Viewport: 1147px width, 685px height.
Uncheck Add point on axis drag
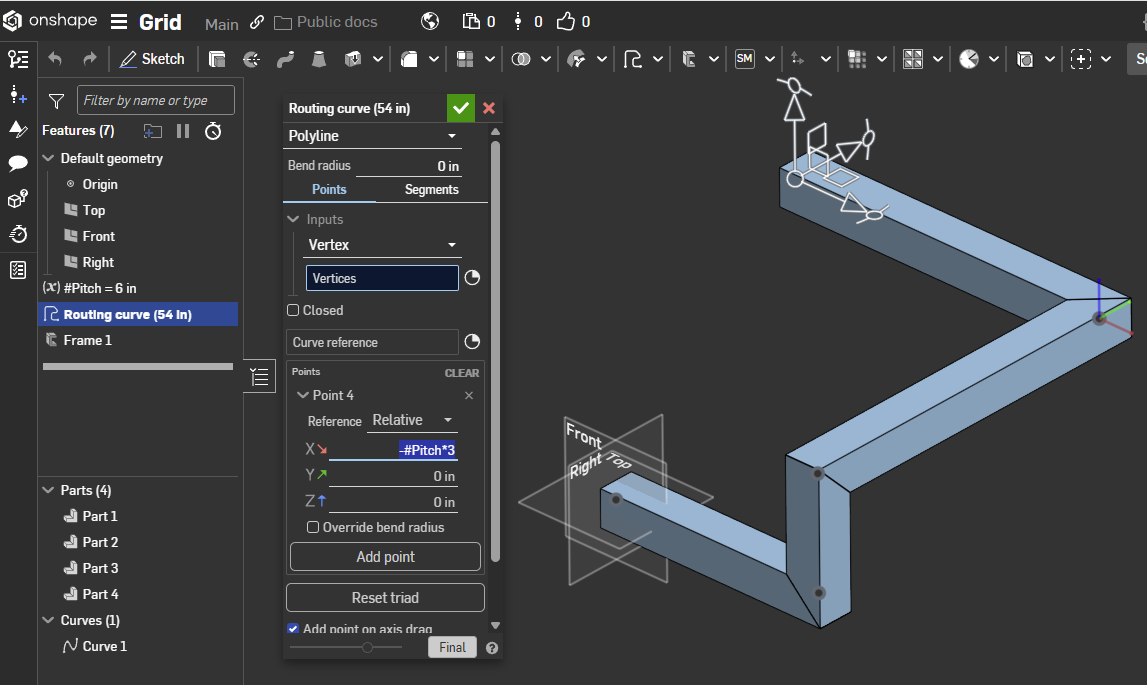293,629
